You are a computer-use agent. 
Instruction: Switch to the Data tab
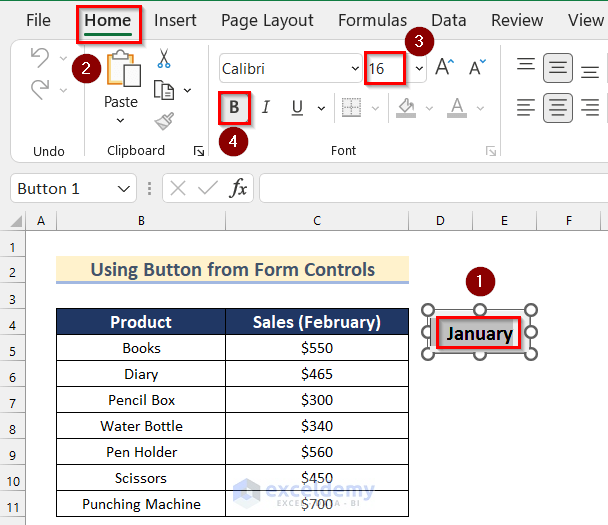pos(449,20)
